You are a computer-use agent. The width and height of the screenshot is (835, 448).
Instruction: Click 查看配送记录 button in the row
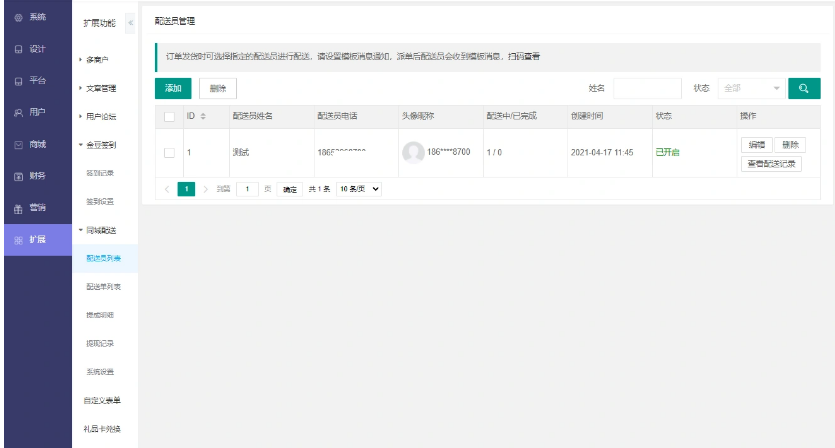point(773,163)
